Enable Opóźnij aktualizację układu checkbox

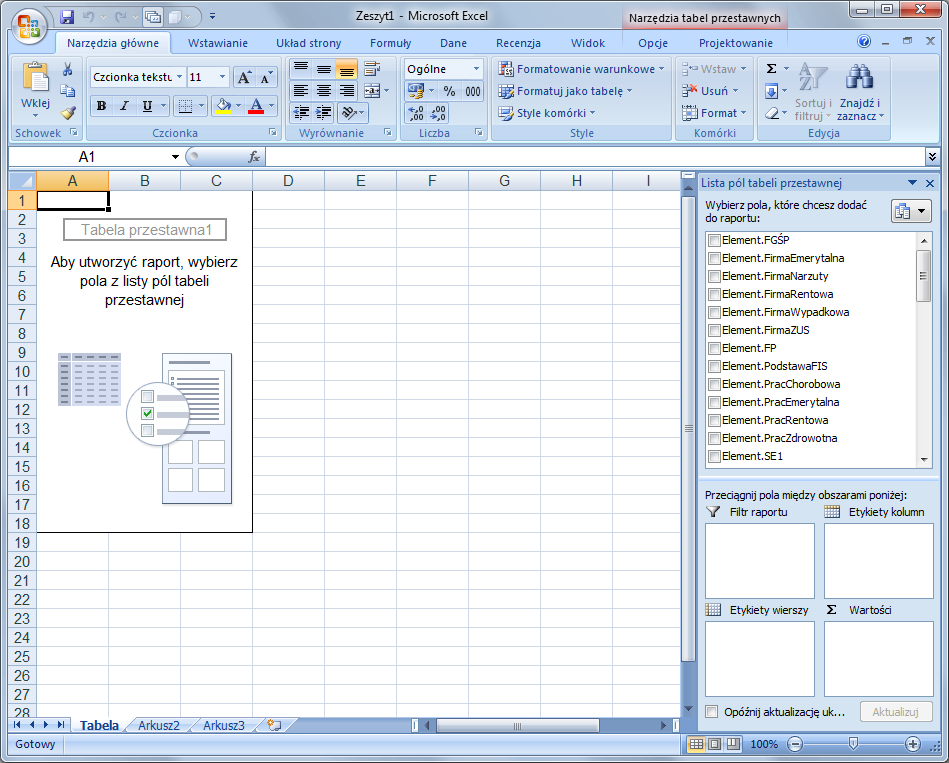coord(712,712)
